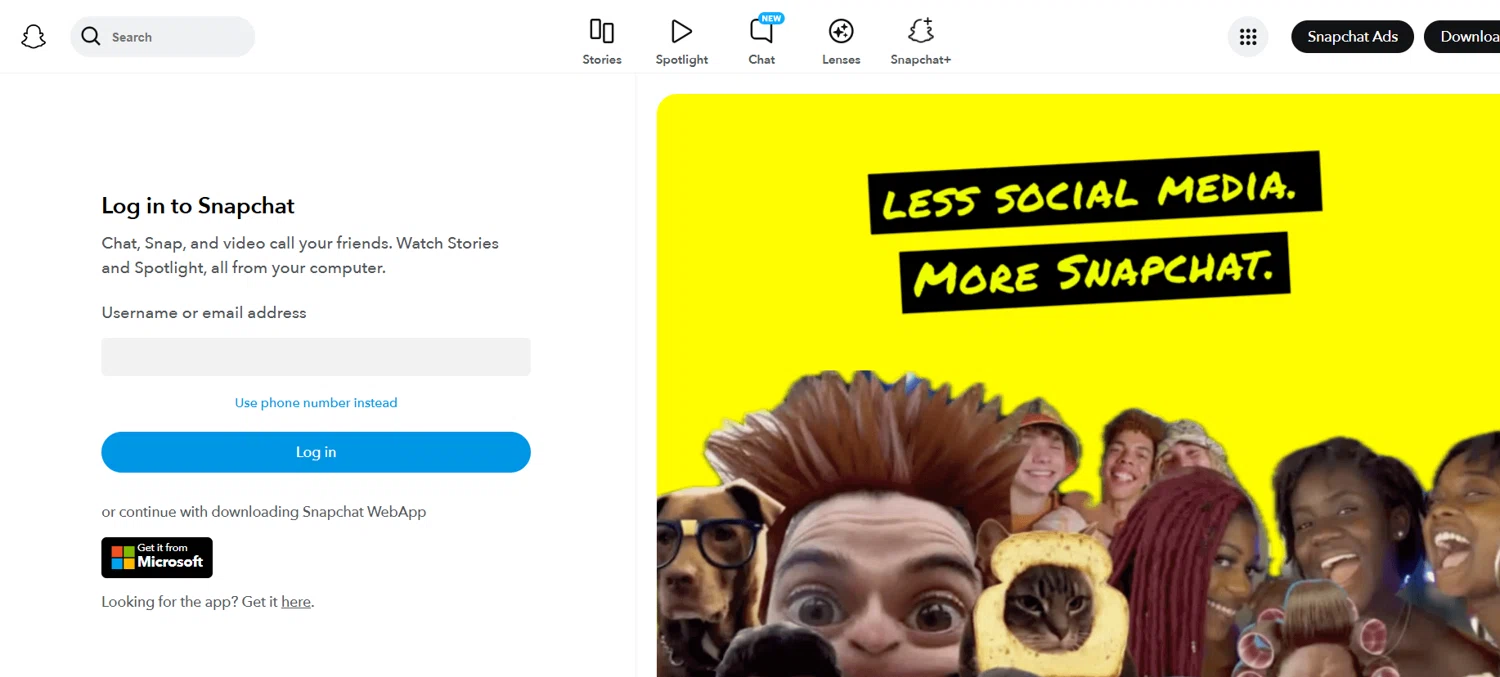Click the 'Lenses' label text
Image resolution: width=1500 pixels, height=677 pixels.
[841, 60]
